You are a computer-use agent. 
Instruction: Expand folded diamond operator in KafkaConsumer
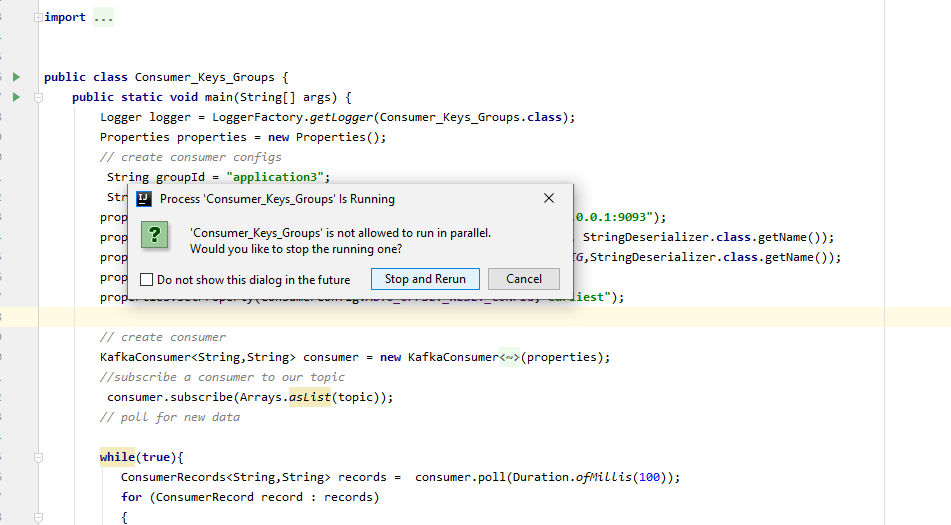(509, 357)
